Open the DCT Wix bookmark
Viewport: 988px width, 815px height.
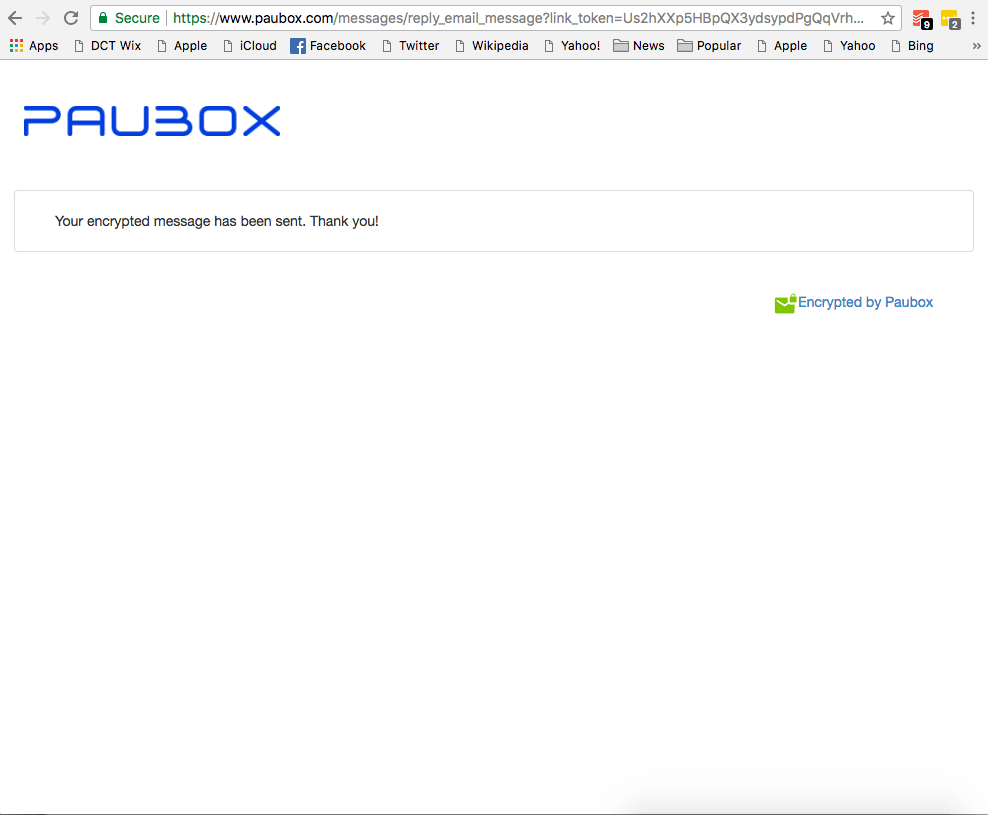point(107,46)
